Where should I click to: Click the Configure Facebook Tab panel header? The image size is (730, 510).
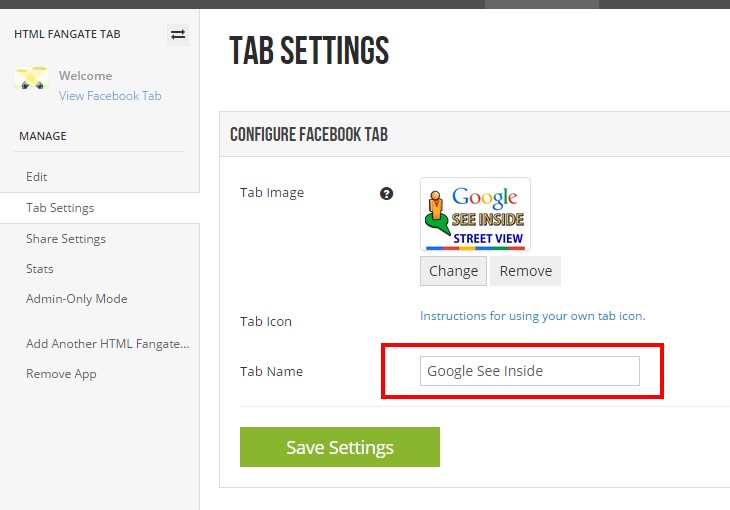(x=475, y=134)
